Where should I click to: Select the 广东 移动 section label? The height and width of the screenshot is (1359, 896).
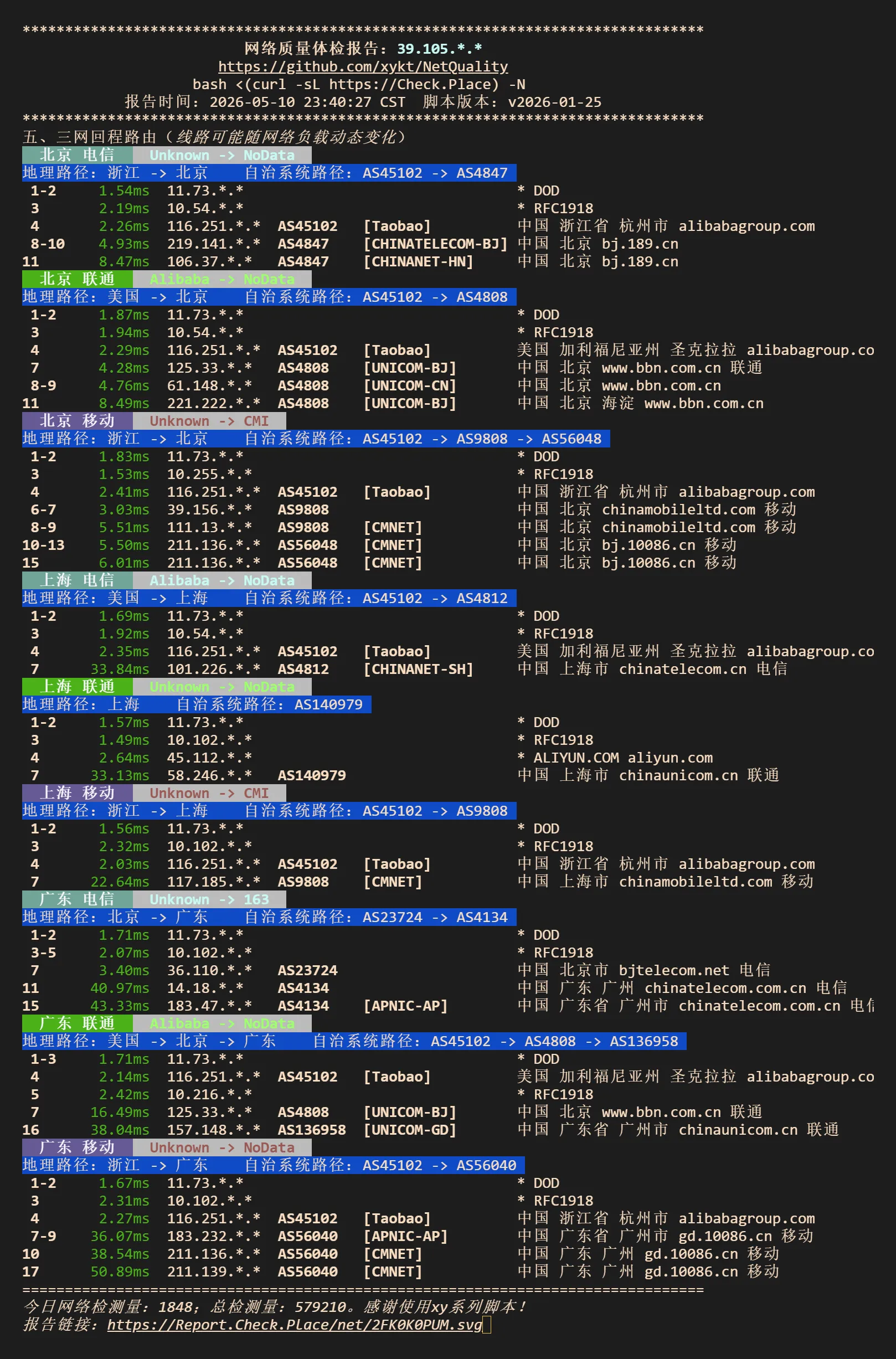coord(77,1146)
